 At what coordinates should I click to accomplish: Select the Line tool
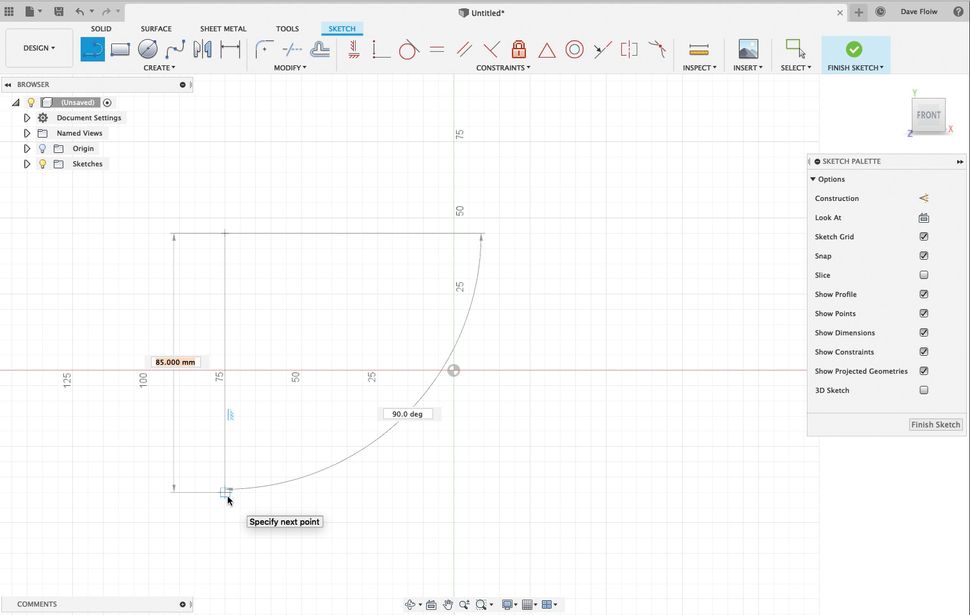pos(93,49)
